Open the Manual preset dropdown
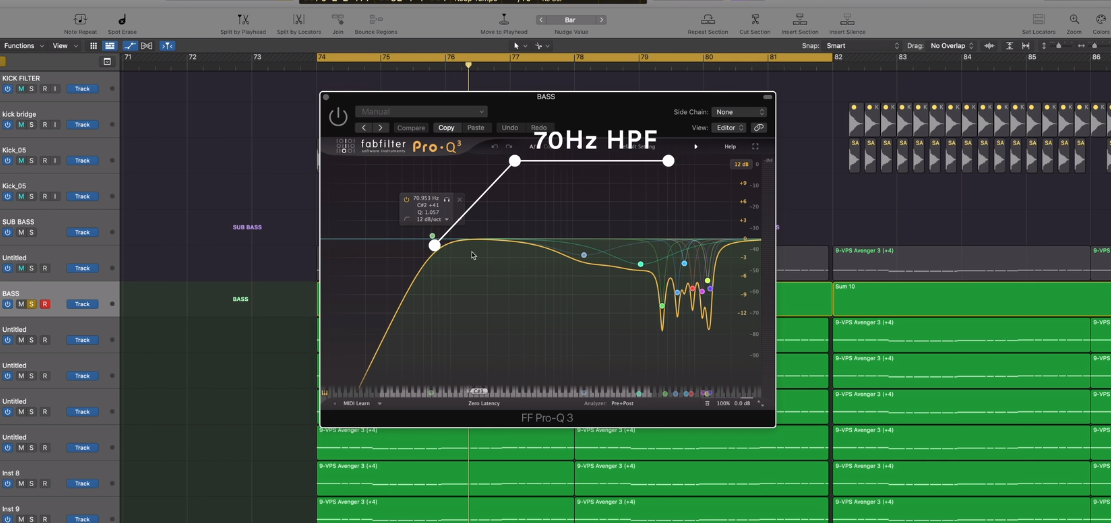This screenshot has height=523, width=1111. pyautogui.click(x=421, y=111)
